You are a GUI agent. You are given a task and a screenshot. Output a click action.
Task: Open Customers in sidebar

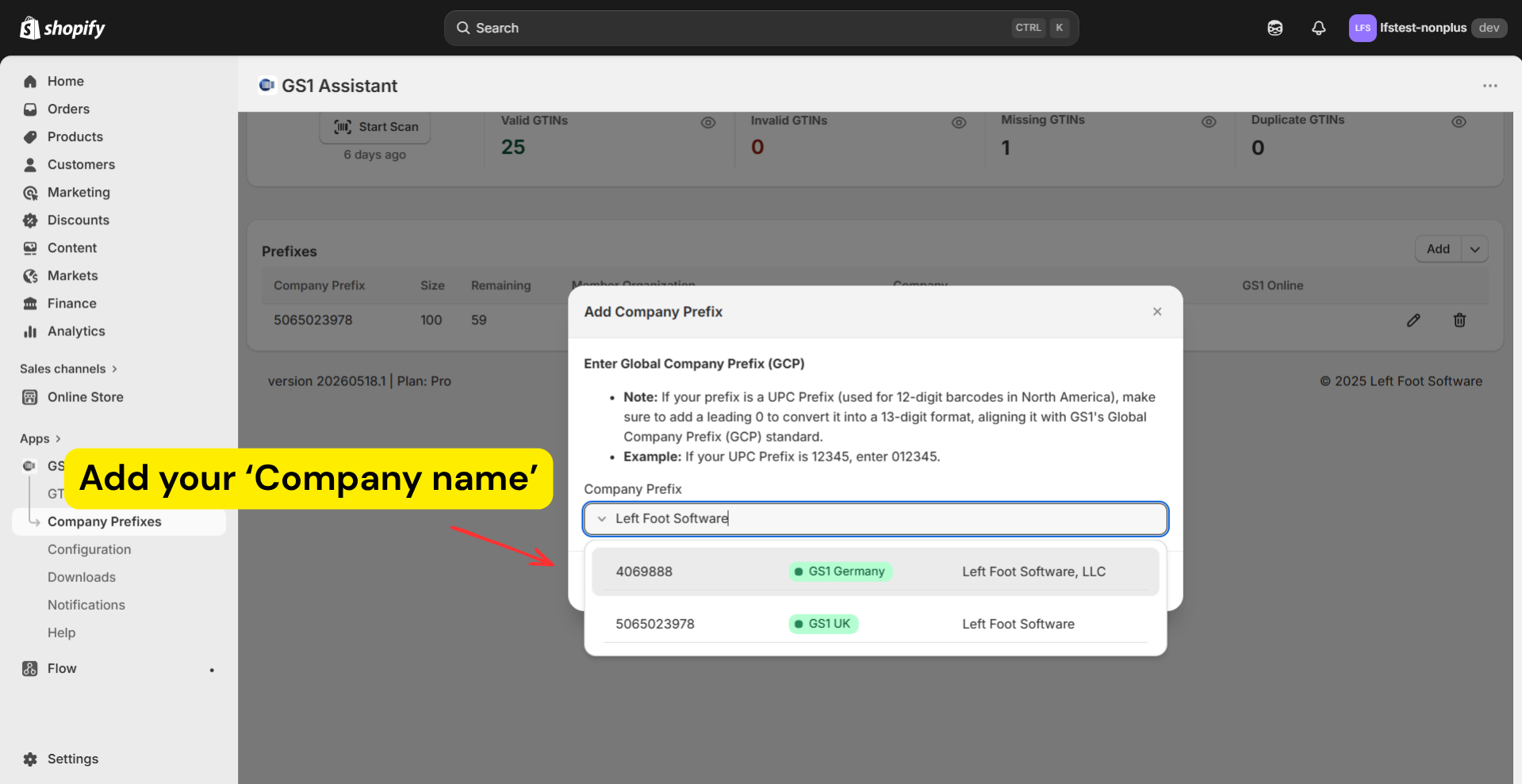[x=81, y=164]
